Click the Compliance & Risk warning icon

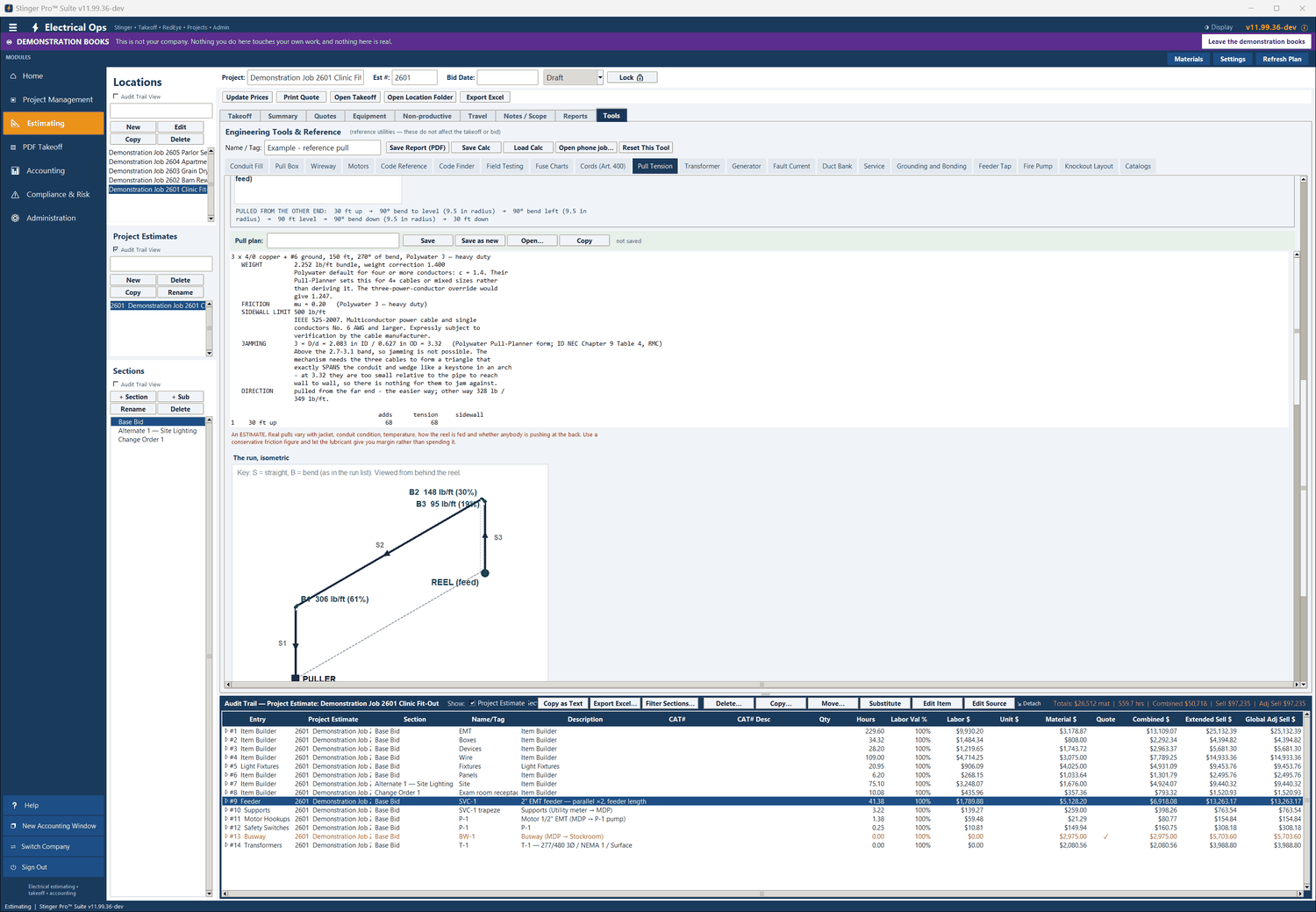(15, 195)
